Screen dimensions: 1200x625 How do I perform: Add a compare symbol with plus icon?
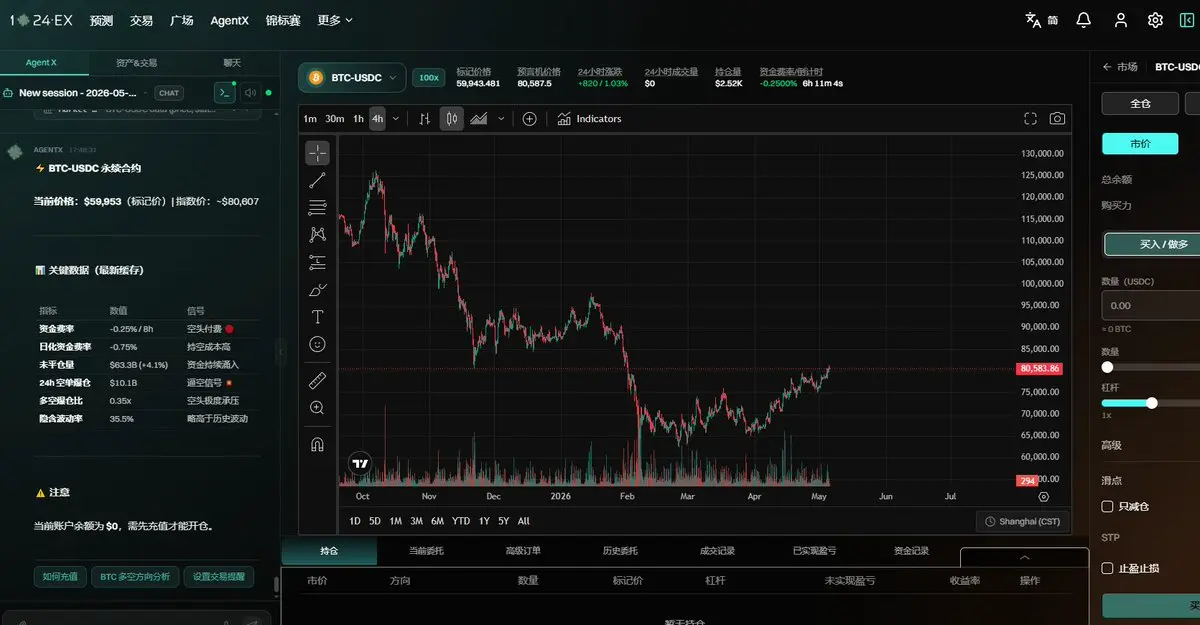coord(530,119)
